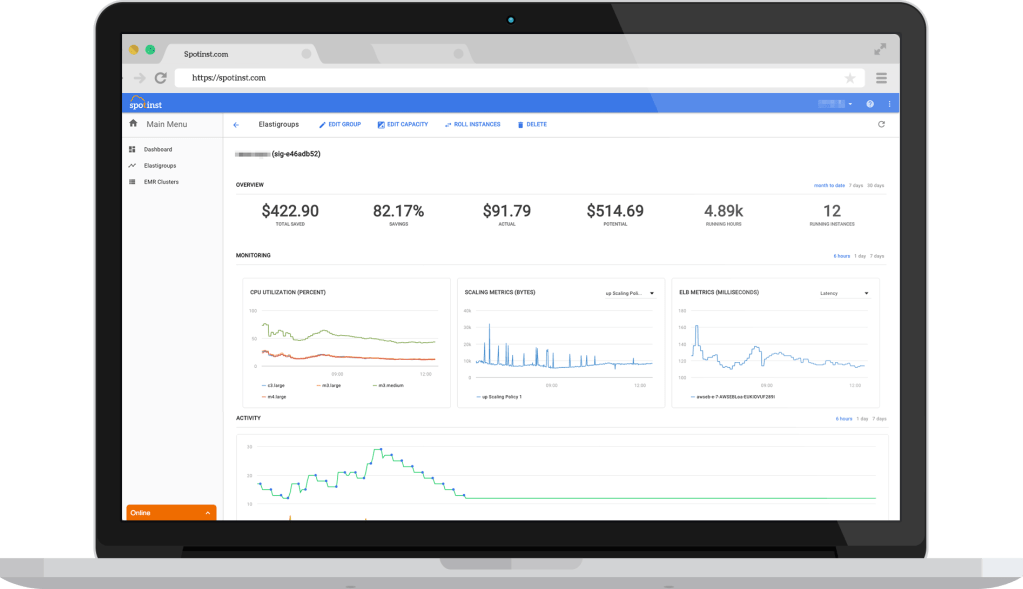Click the Edit Group button
This screenshot has height=589, width=1023.
(340, 125)
